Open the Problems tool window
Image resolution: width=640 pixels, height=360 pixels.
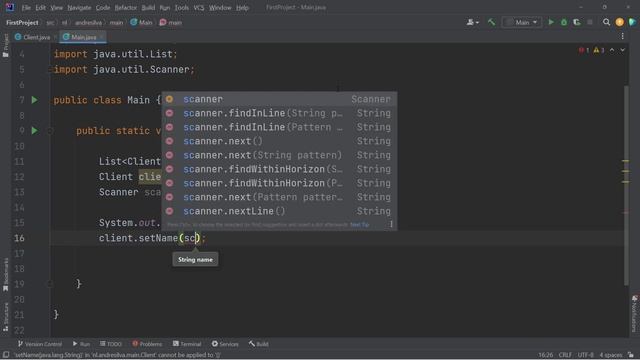[x=147, y=344]
